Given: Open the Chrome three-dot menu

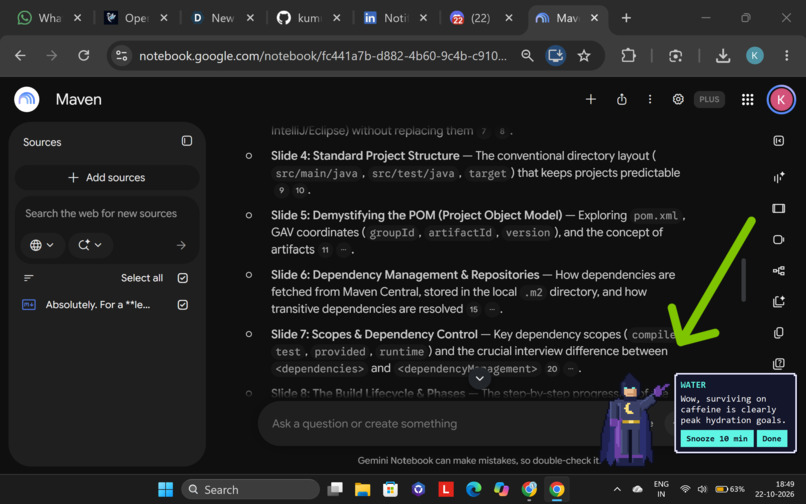Looking at the screenshot, I should (786, 56).
